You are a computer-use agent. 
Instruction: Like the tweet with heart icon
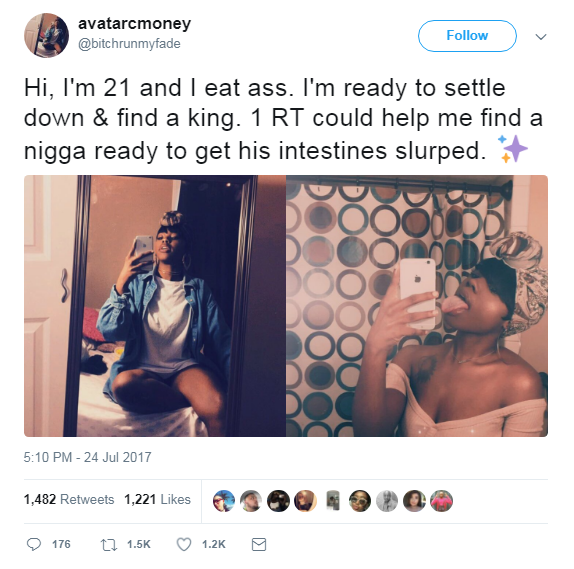point(184,544)
